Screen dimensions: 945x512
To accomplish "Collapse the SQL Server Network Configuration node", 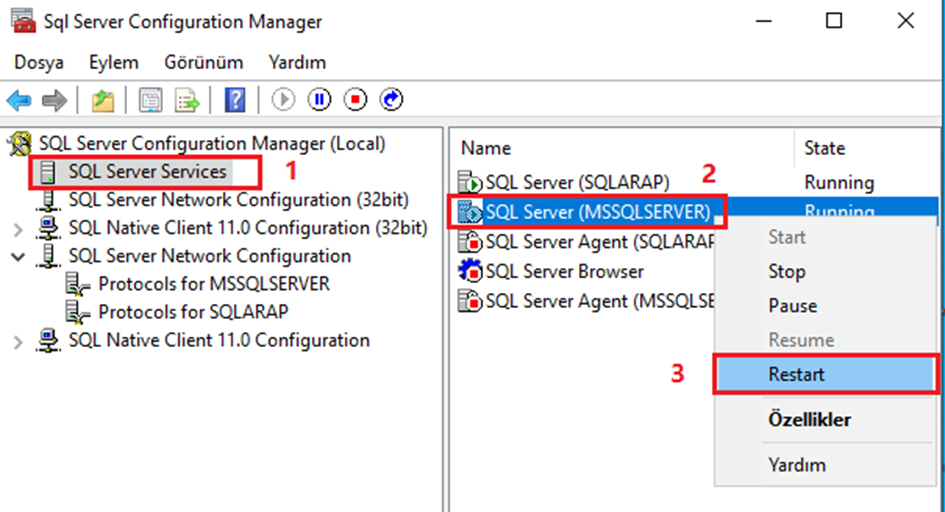I will pos(18,257).
